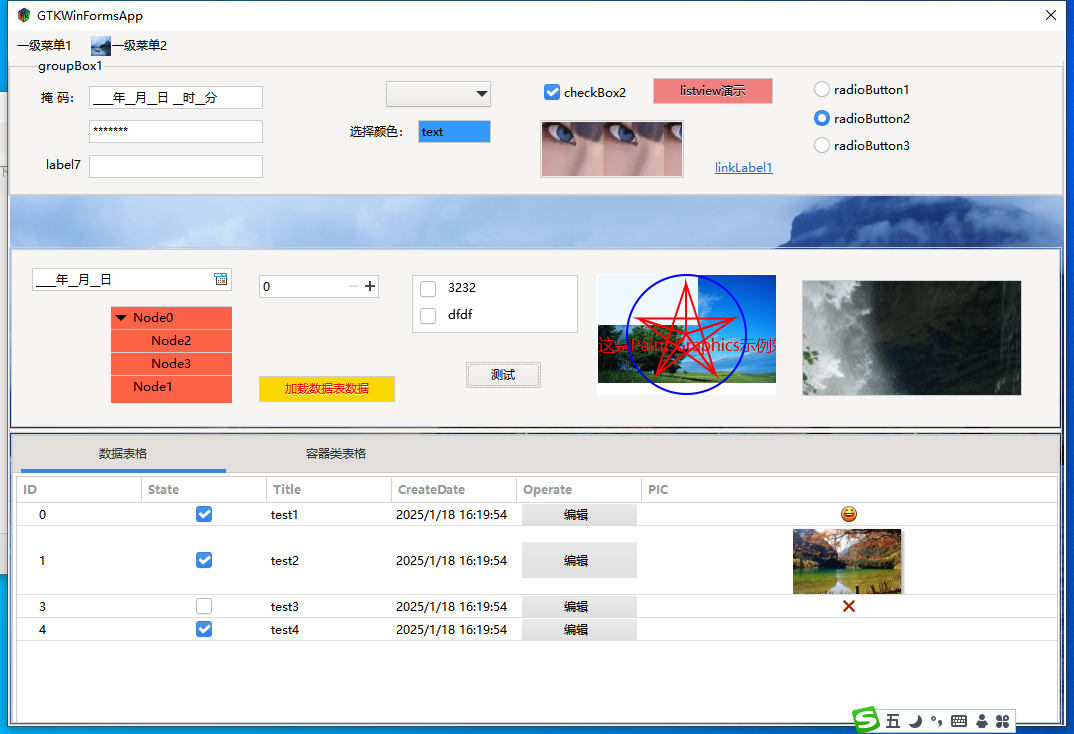Viewport: 1074px width, 734px height.
Task: Click the smiley face icon in row 0
Action: (849, 514)
